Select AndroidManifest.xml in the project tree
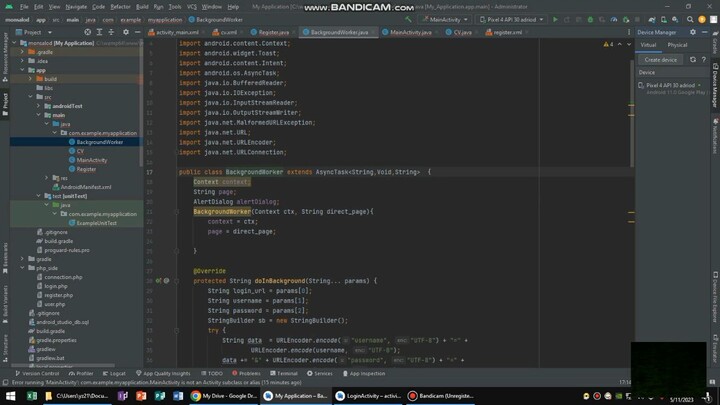Viewport: 720px width, 405px height. [x=82, y=187]
